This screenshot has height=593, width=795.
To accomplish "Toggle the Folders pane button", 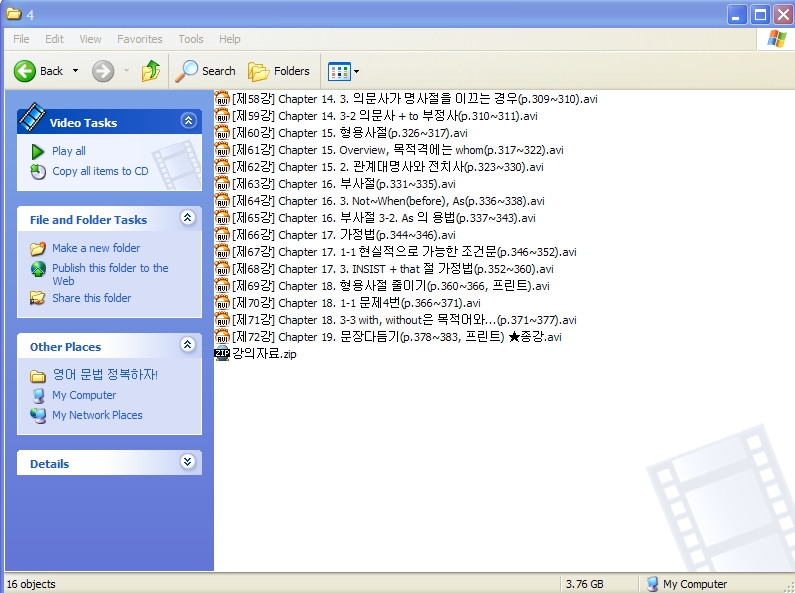I will [x=279, y=71].
